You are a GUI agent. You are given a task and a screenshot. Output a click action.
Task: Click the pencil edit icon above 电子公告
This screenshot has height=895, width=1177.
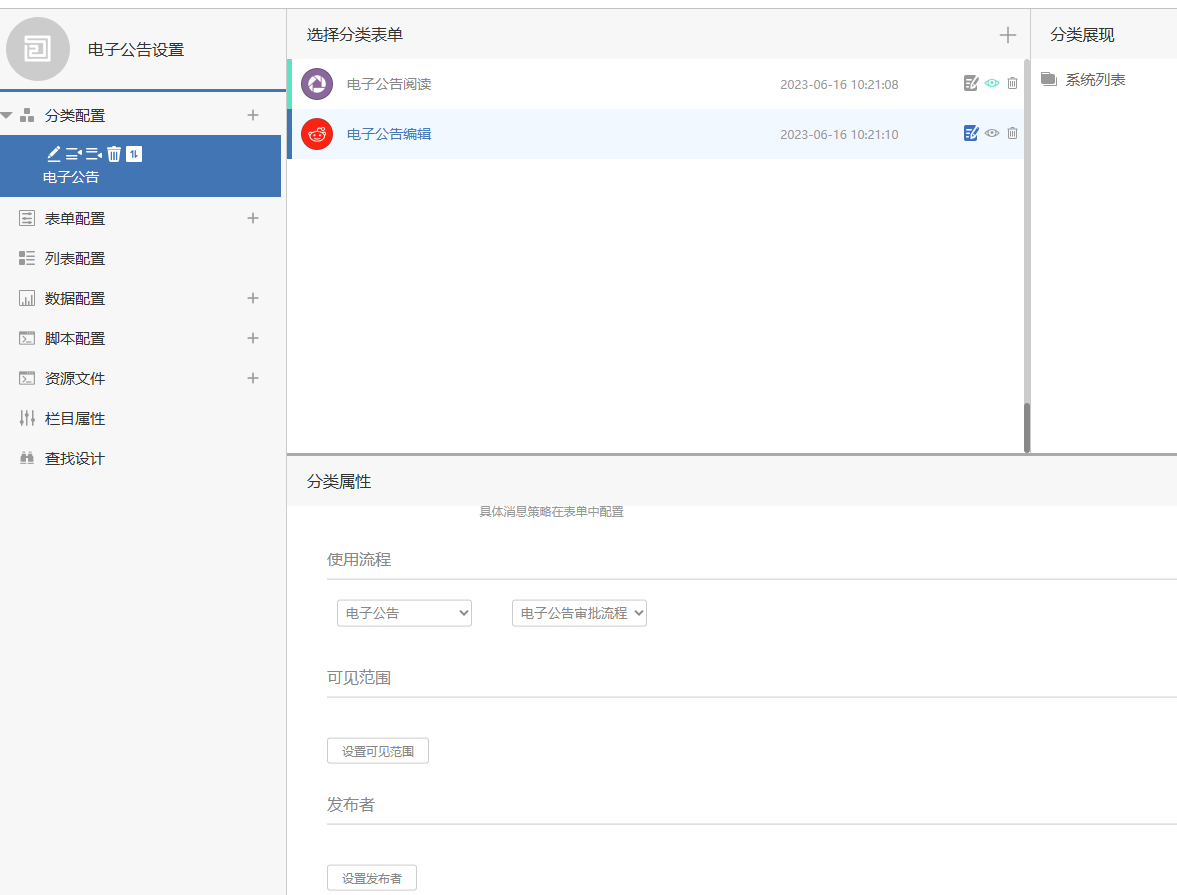point(54,154)
